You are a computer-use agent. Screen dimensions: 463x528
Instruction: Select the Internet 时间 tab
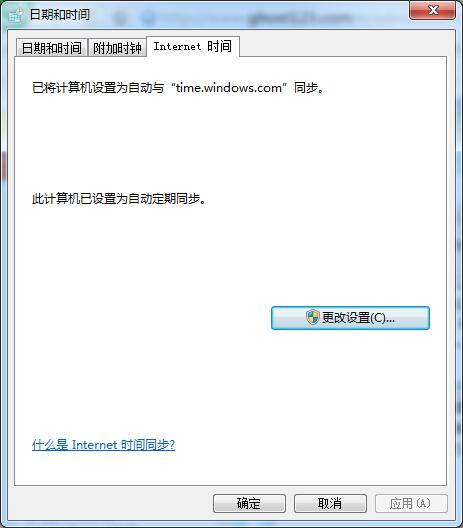coord(193,46)
